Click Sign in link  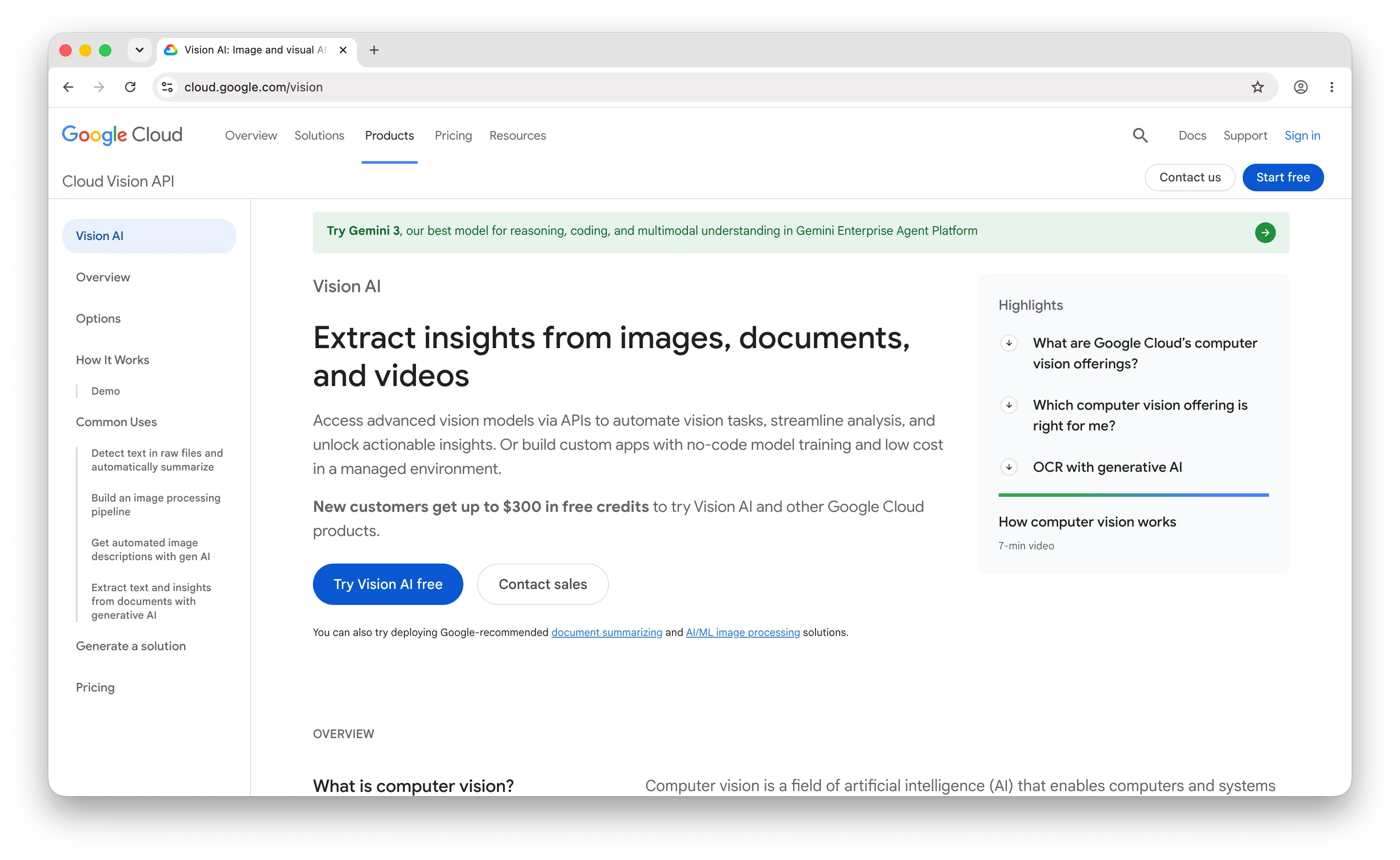coord(1302,135)
